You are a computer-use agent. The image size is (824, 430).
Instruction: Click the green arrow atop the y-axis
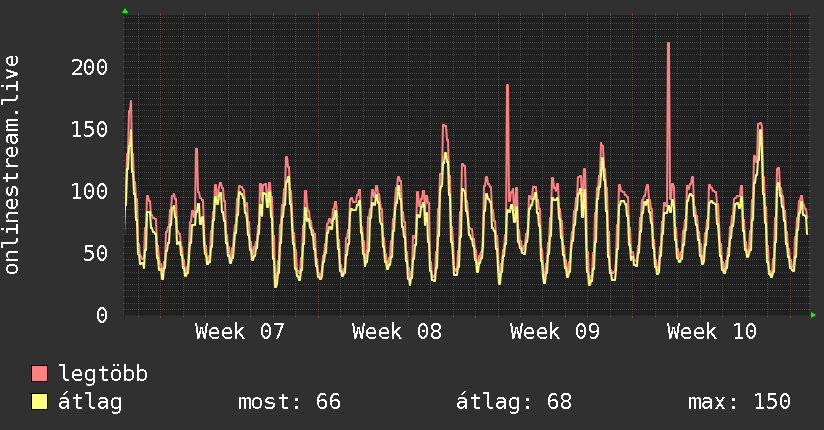(125, 11)
